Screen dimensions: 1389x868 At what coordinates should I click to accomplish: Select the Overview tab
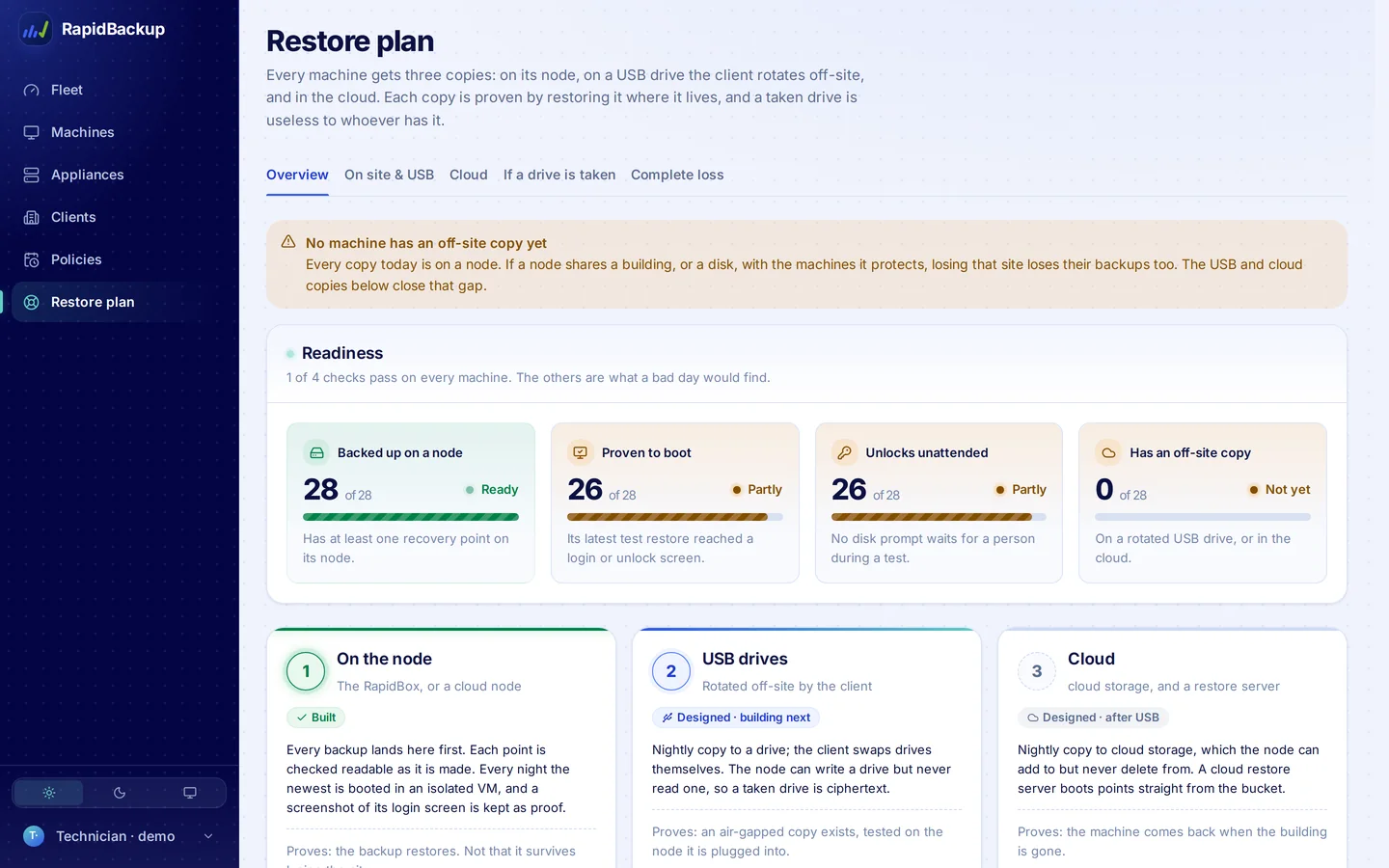tap(297, 175)
